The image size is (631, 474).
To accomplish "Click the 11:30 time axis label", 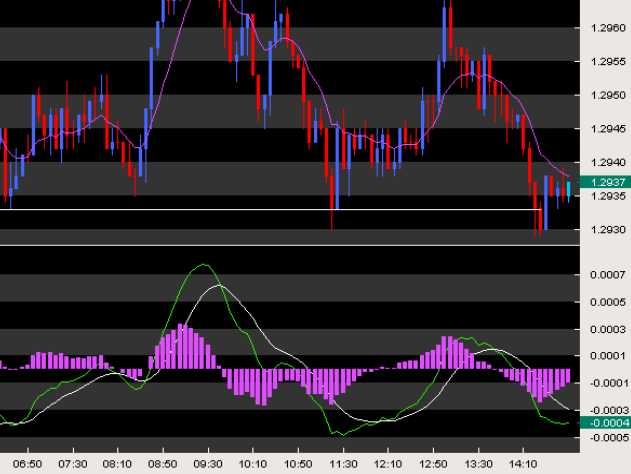I will (343, 464).
